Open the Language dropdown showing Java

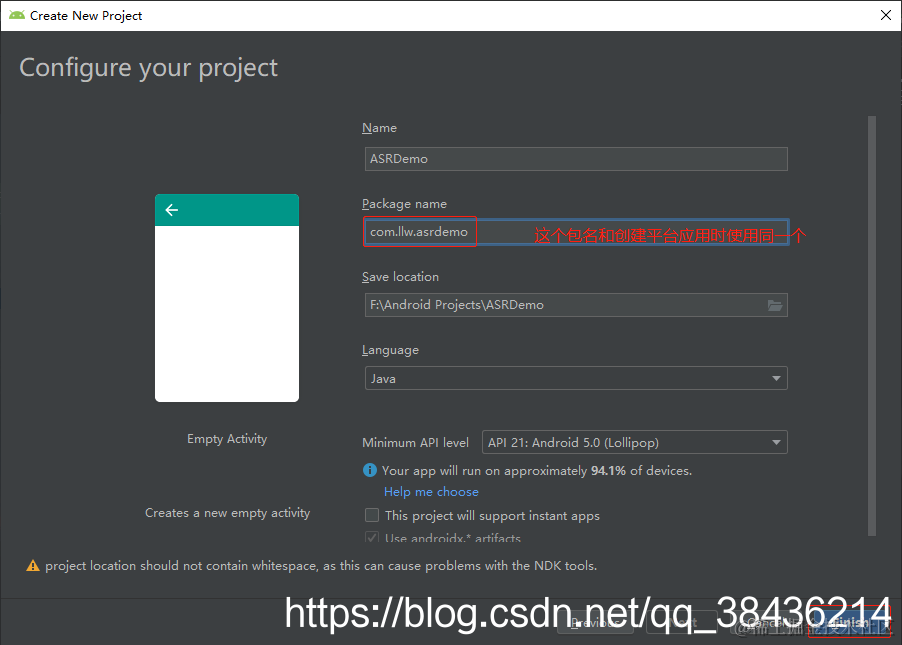(576, 378)
